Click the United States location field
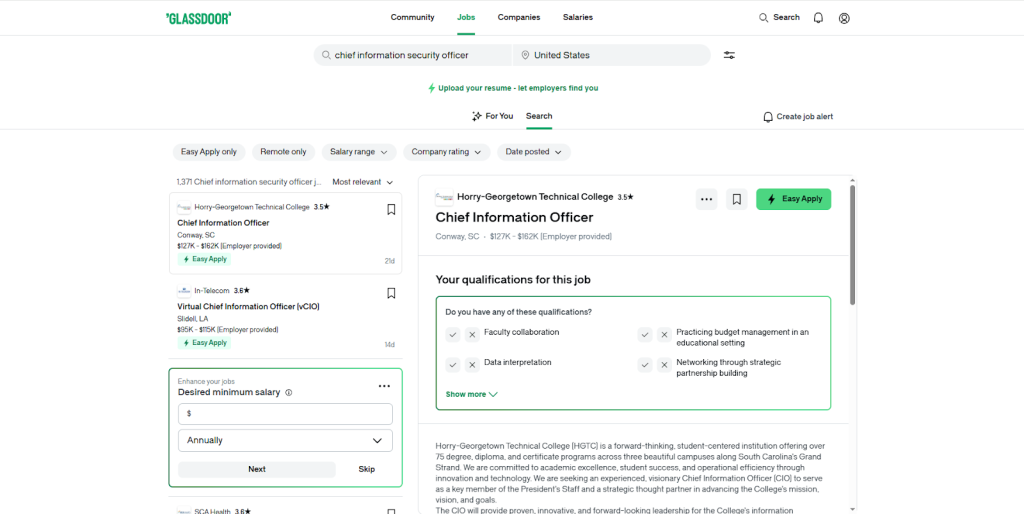The image size is (1024, 514). tap(612, 56)
